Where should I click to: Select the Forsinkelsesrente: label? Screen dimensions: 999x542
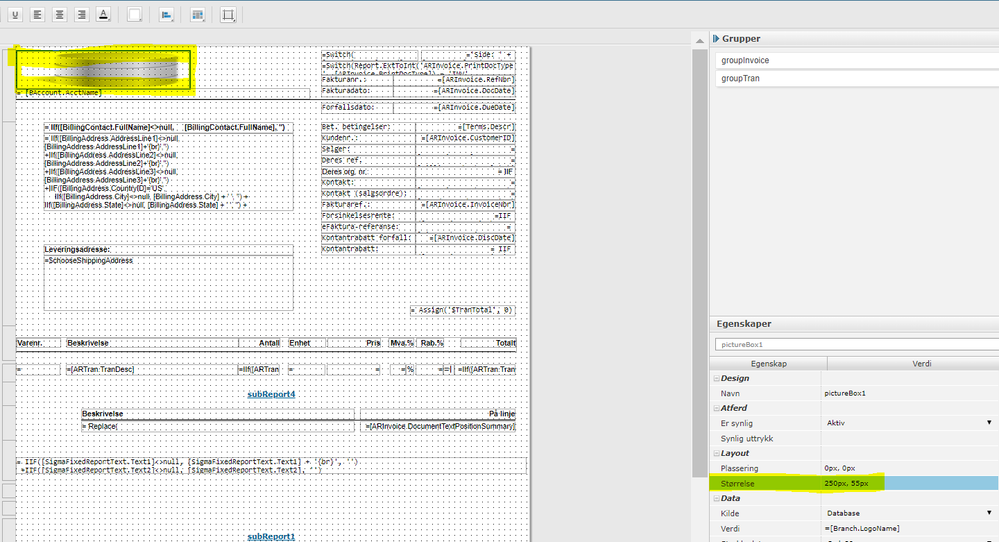[x=368, y=216]
